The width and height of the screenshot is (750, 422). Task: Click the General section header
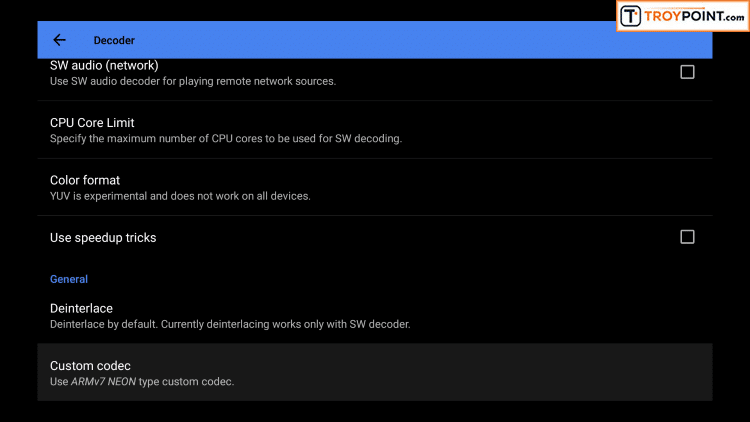[x=69, y=279]
